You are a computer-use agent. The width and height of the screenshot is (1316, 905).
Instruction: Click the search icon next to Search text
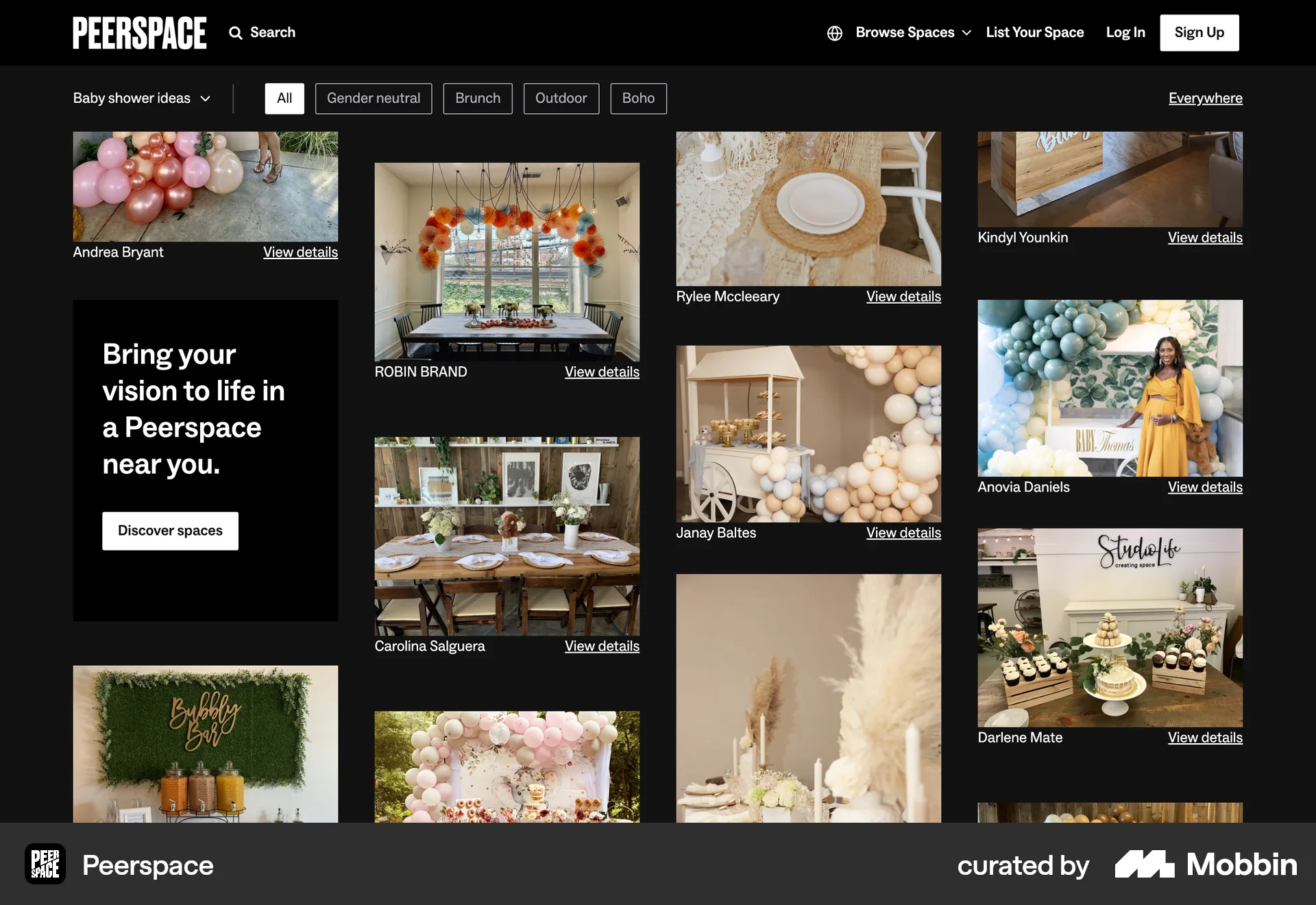pyautogui.click(x=236, y=32)
